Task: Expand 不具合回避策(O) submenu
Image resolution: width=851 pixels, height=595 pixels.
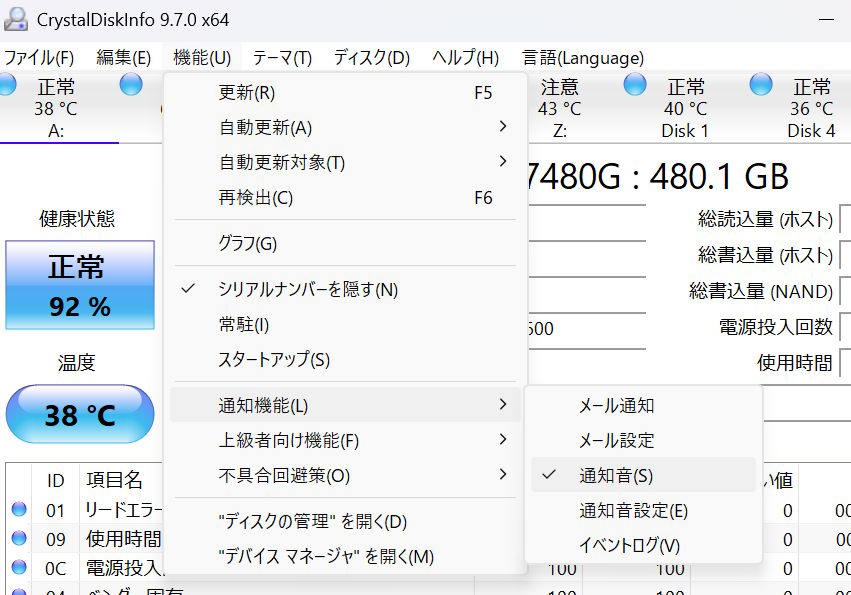Action: point(345,475)
